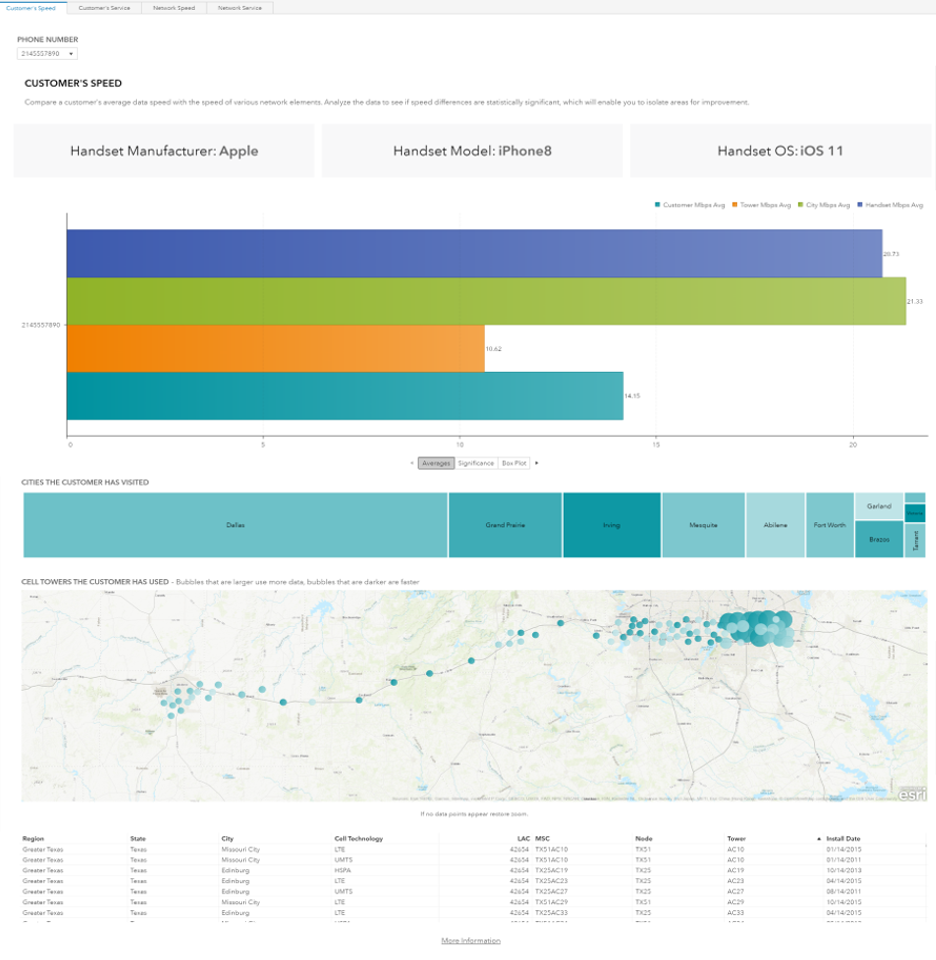936x960 pixels.
Task: Click the TX25AC19 MSC cell
Action: point(552,871)
